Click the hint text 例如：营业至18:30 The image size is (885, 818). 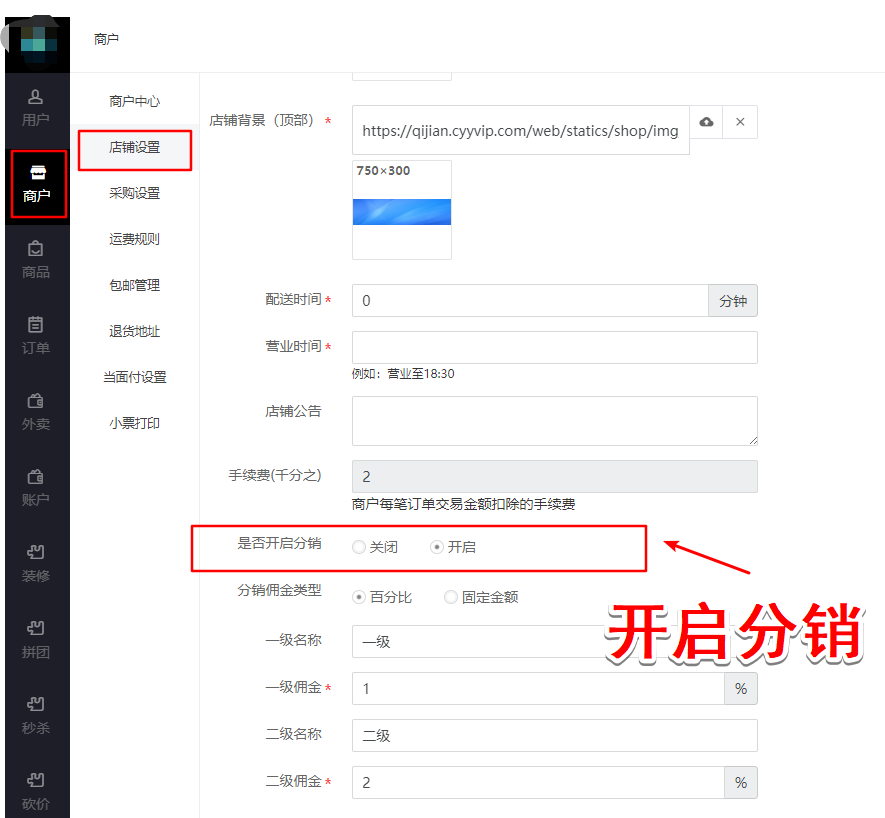[403, 374]
